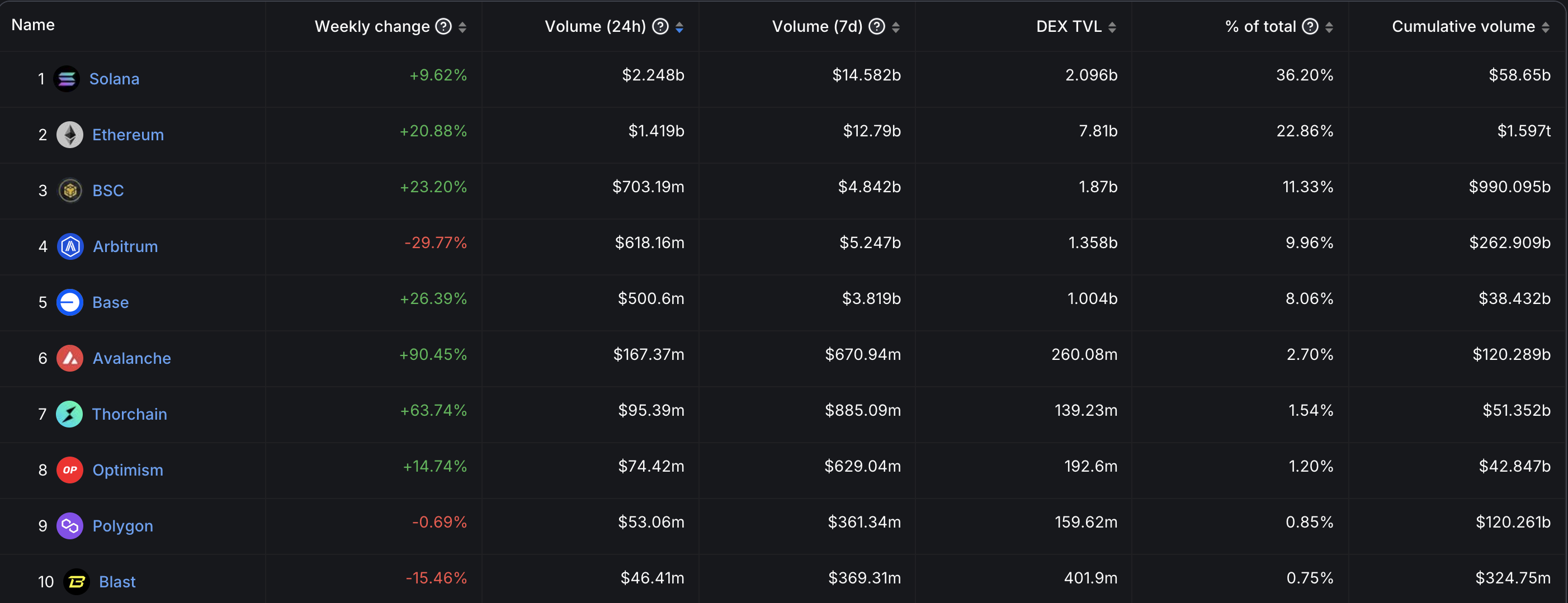Image resolution: width=1568 pixels, height=603 pixels.
Task: Click help icon beside % of total
Action: pyautogui.click(x=1310, y=27)
